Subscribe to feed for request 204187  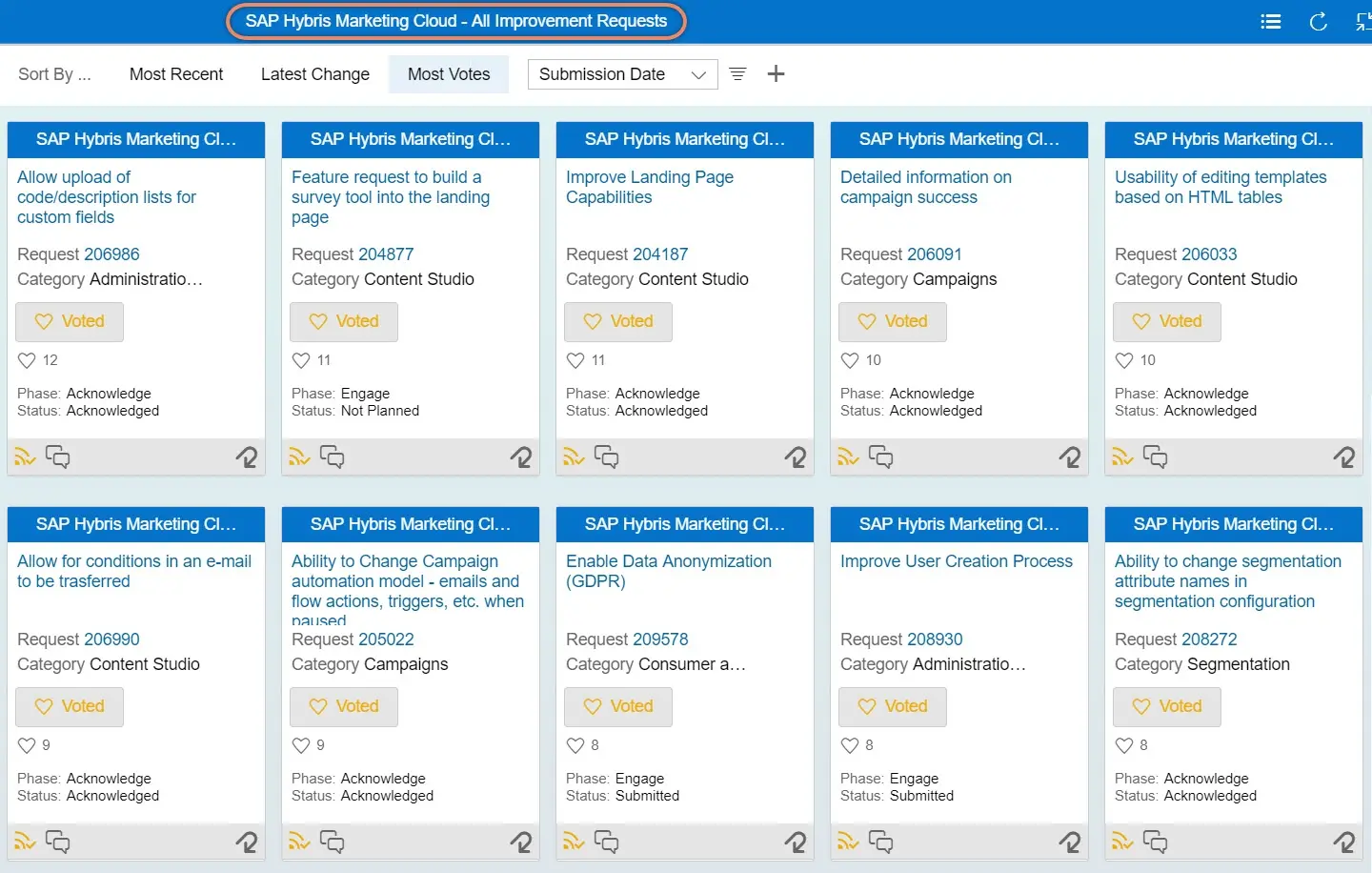point(574,457)
